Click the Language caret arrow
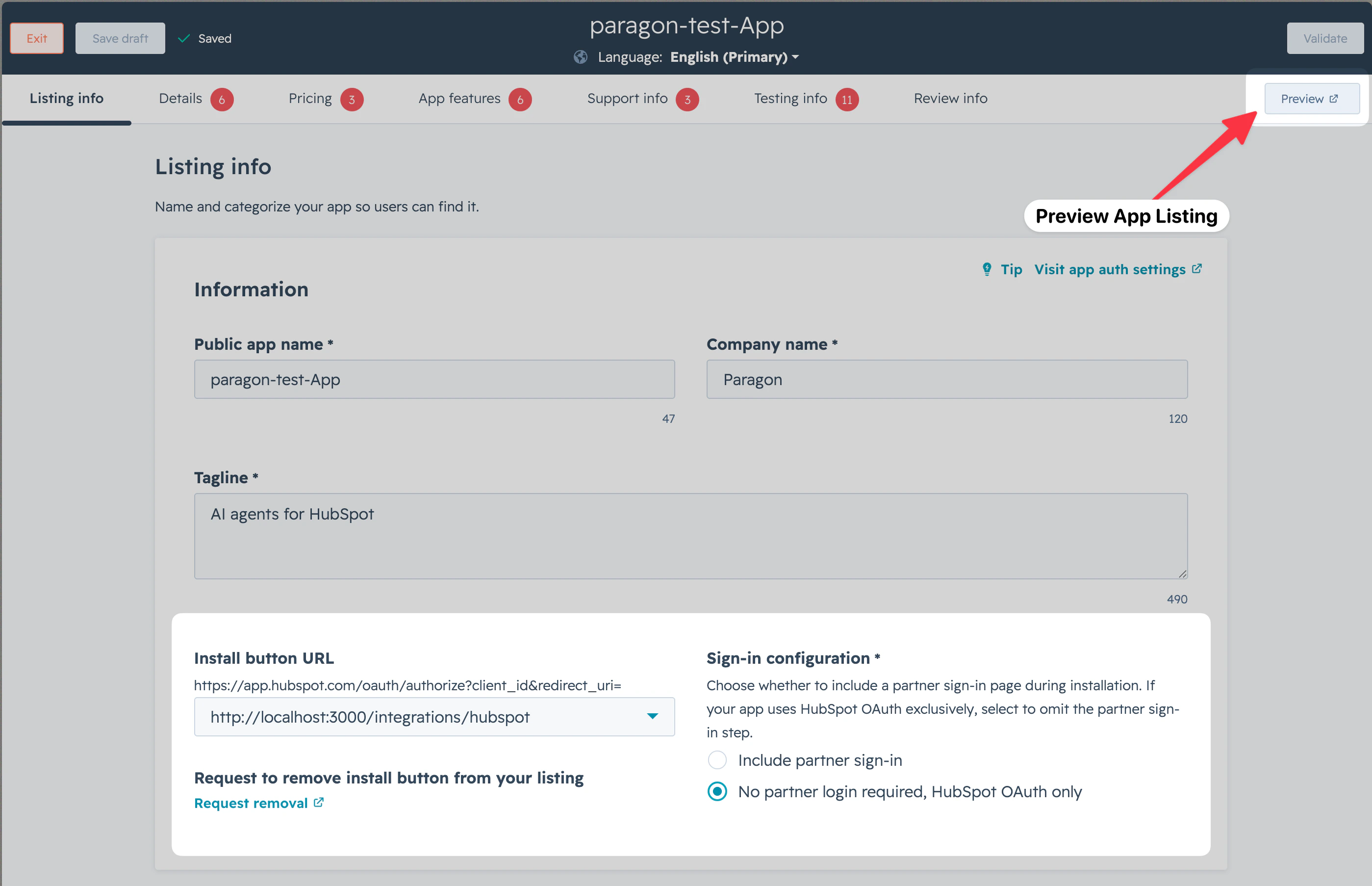Viewport: 1372px width, 886px height. 795,57
